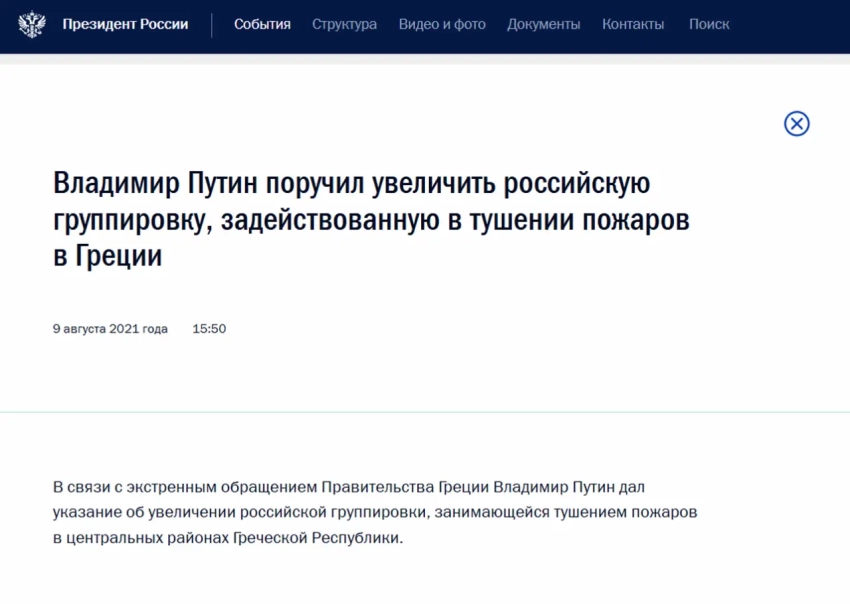Open Поиск to search the site

(709, 25)
